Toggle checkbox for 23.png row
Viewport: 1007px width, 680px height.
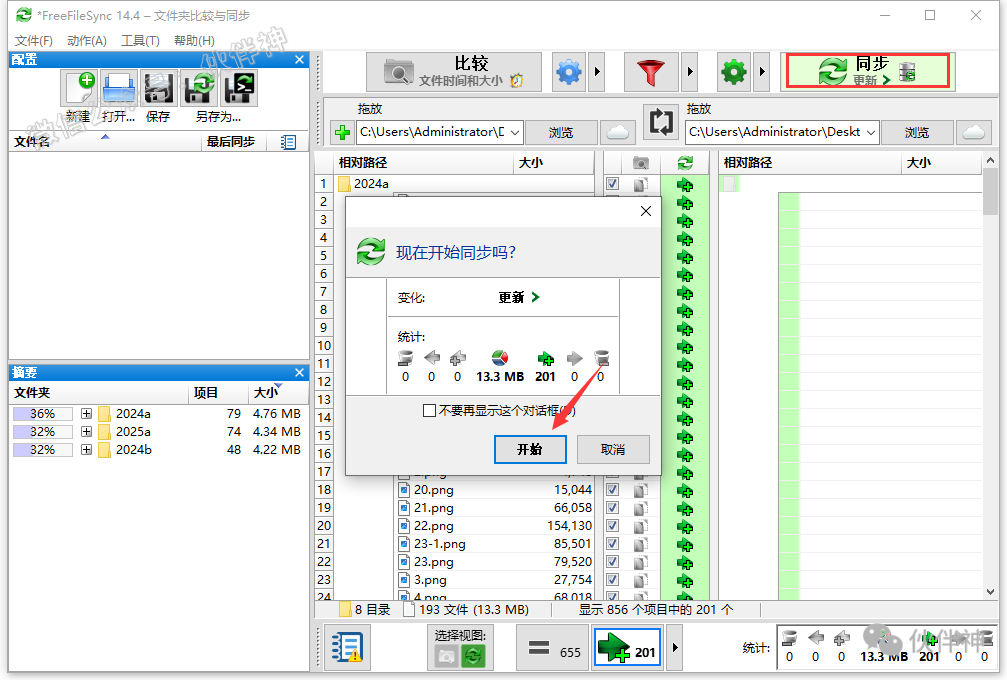[x=613, y=562]
